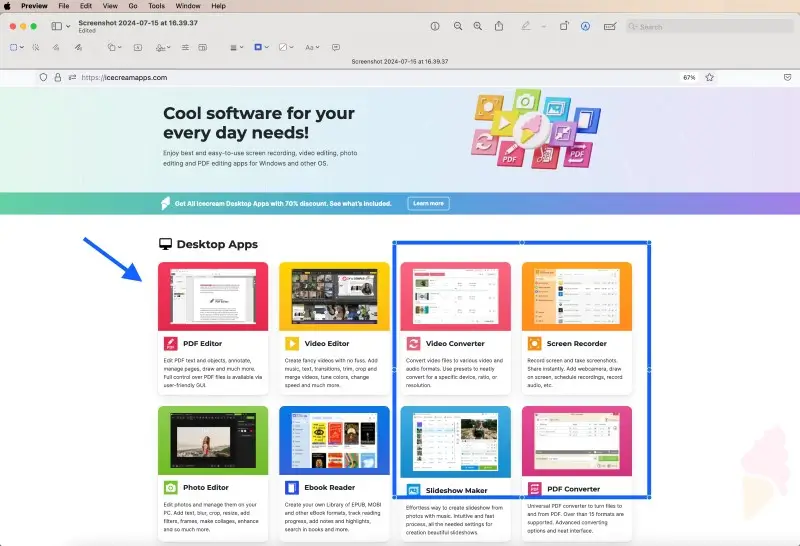Open the Help menu
Image resolution: width=800 pixels, height=546 pixels.
(x=218, y=6)
